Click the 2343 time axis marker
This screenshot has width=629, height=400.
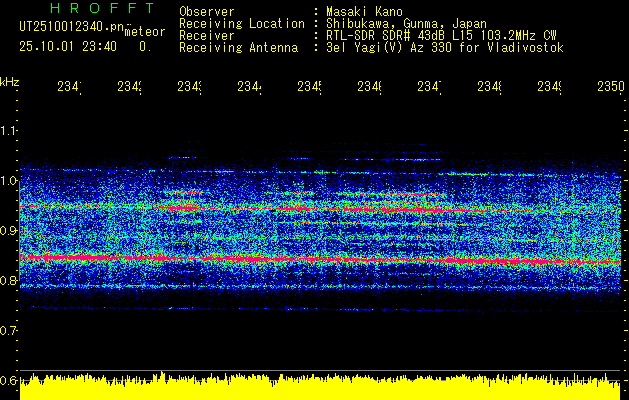click(x=190, y=87)
